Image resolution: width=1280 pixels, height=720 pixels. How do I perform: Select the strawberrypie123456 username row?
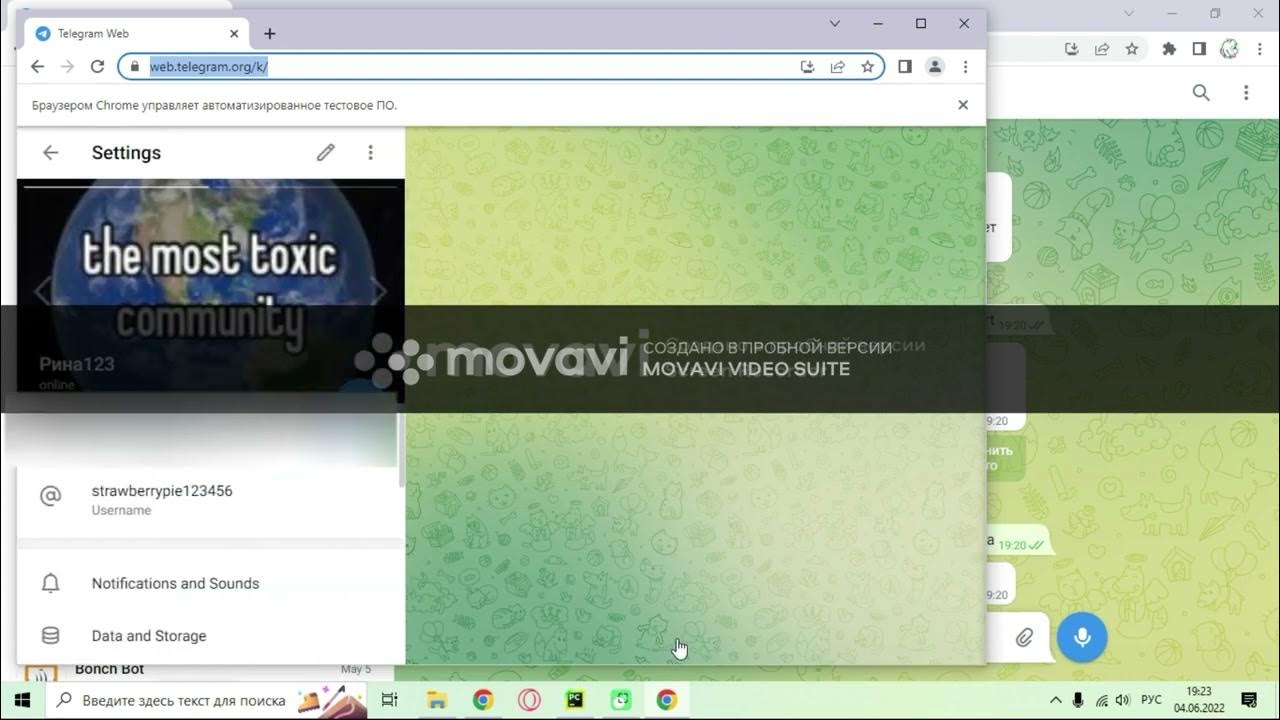(x=210, y=499)
